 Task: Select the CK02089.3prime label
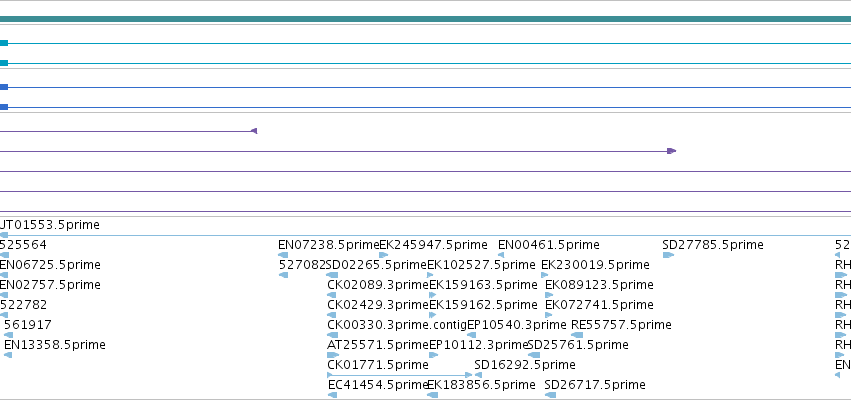378,285
